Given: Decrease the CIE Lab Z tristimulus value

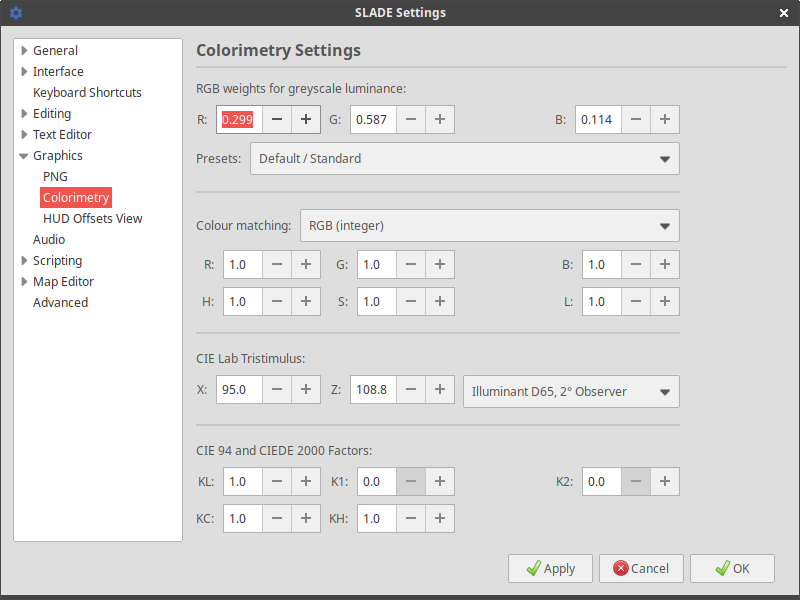Looking at the screenshot, I should click(411, 390).
